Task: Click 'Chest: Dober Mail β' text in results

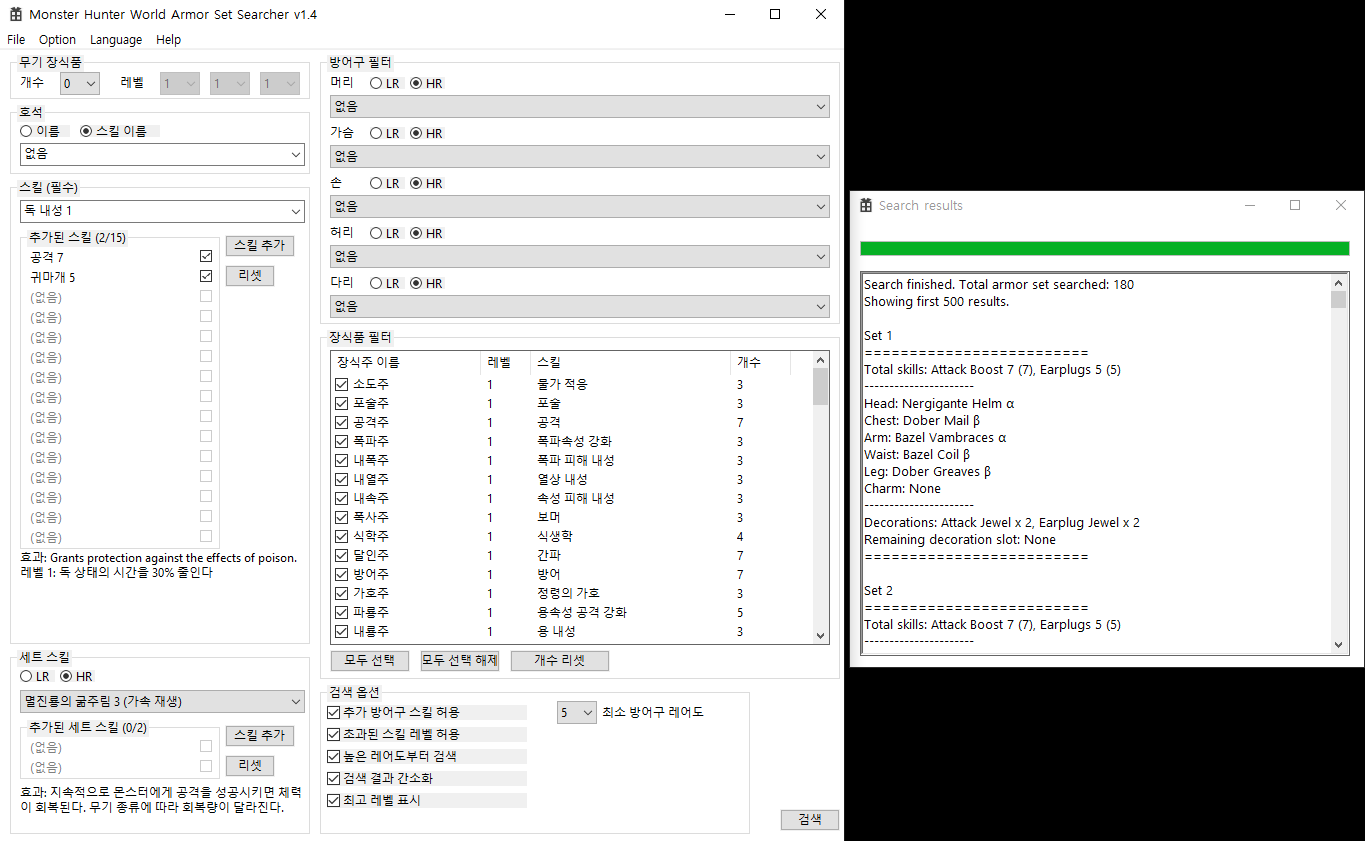Action: (922, 420)
